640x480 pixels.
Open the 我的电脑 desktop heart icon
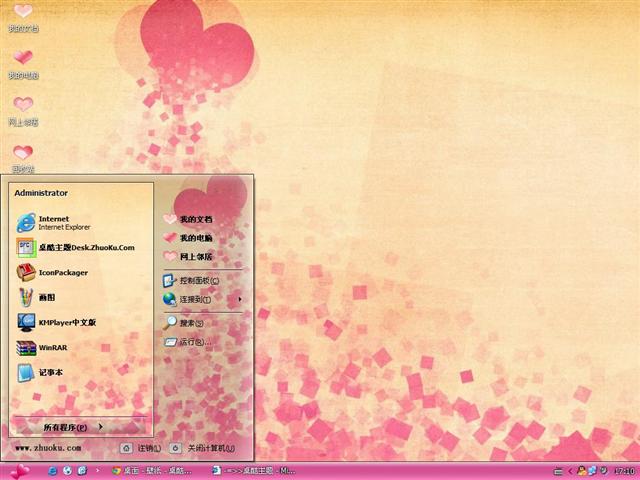tap(23, 62)
